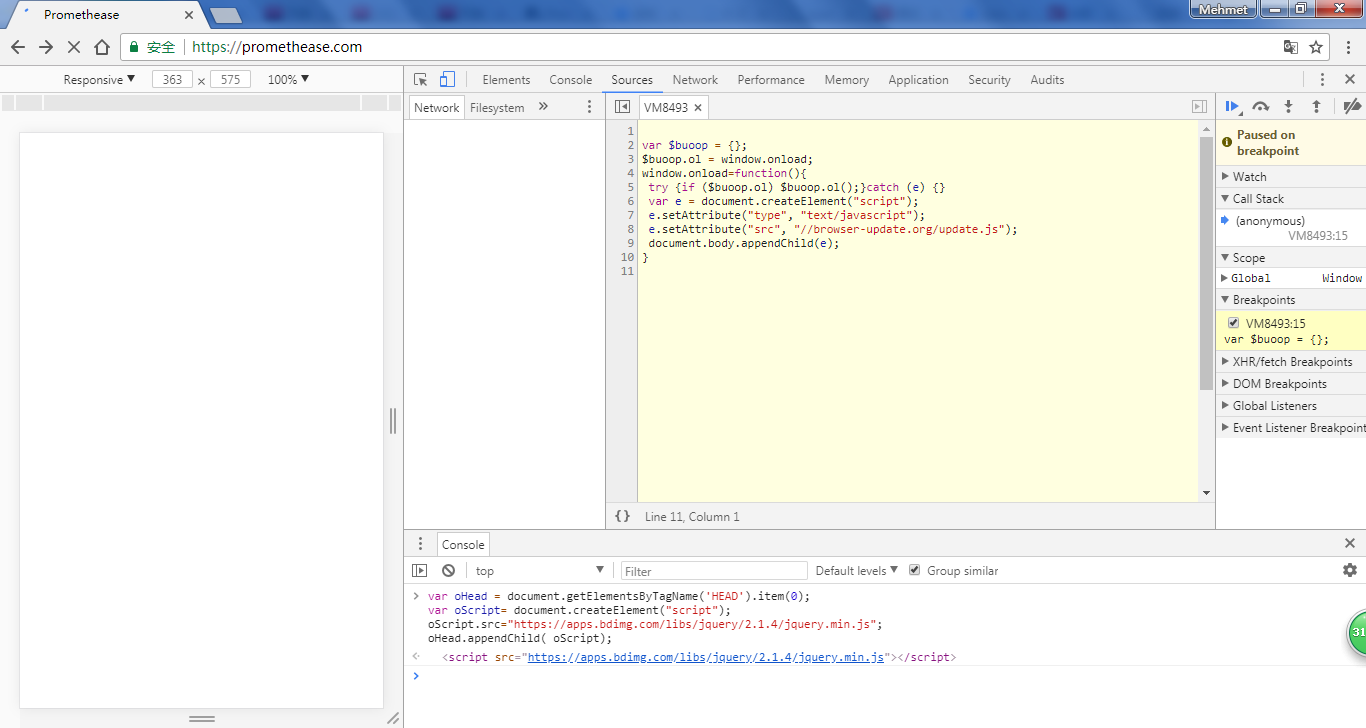Deactivate all breakpoints
Image resolution: width=1366 pixels, height=728 pixels.
point(1352,107)
